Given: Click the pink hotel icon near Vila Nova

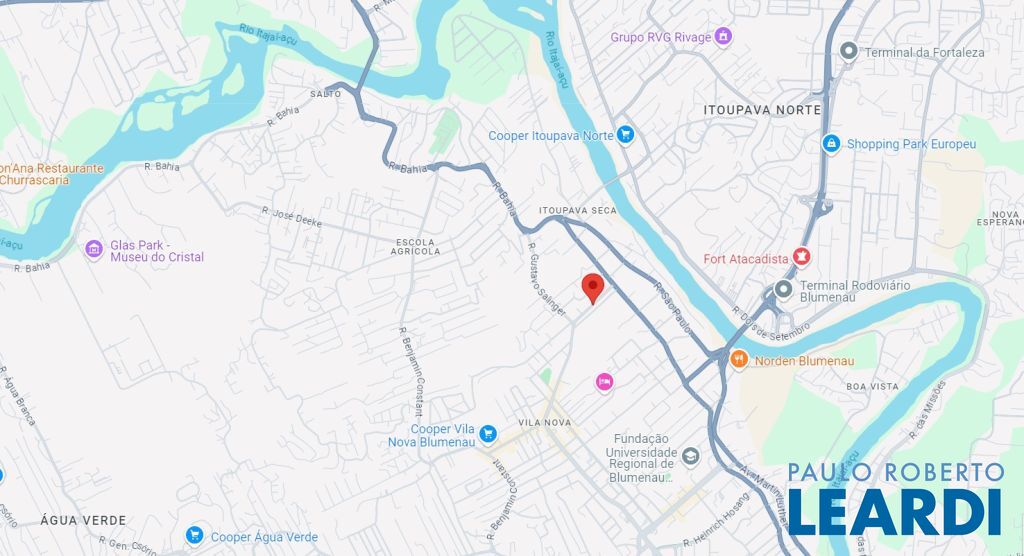Looking at the screenshot, I should 604,382.
